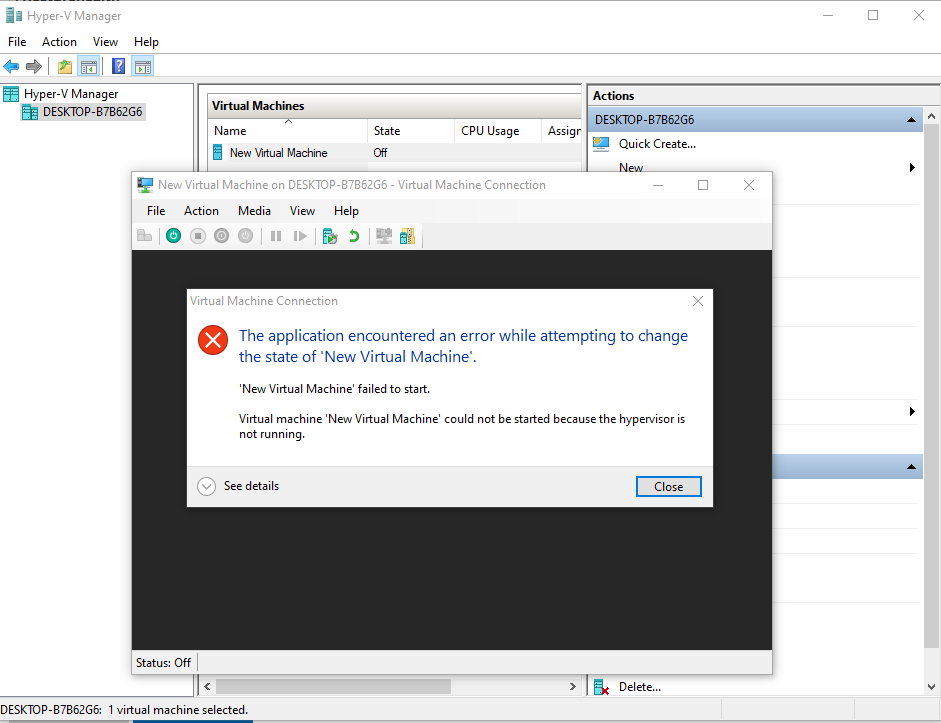Select Hyper-V Manager root tree node

pyautogui.click(x=71, y=94)
